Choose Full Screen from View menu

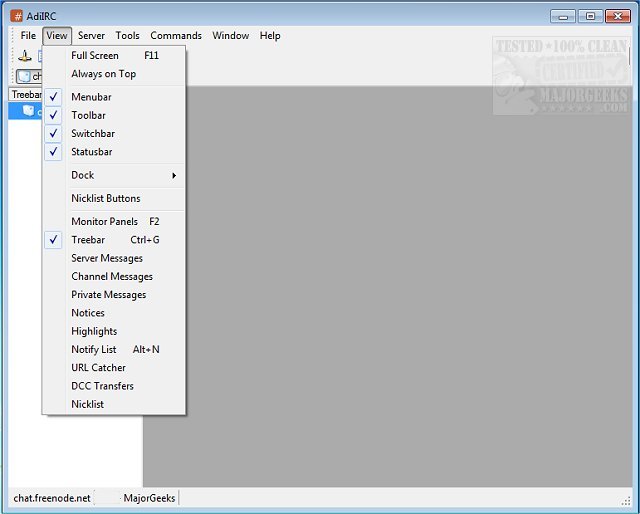click(x=114, y=56)
